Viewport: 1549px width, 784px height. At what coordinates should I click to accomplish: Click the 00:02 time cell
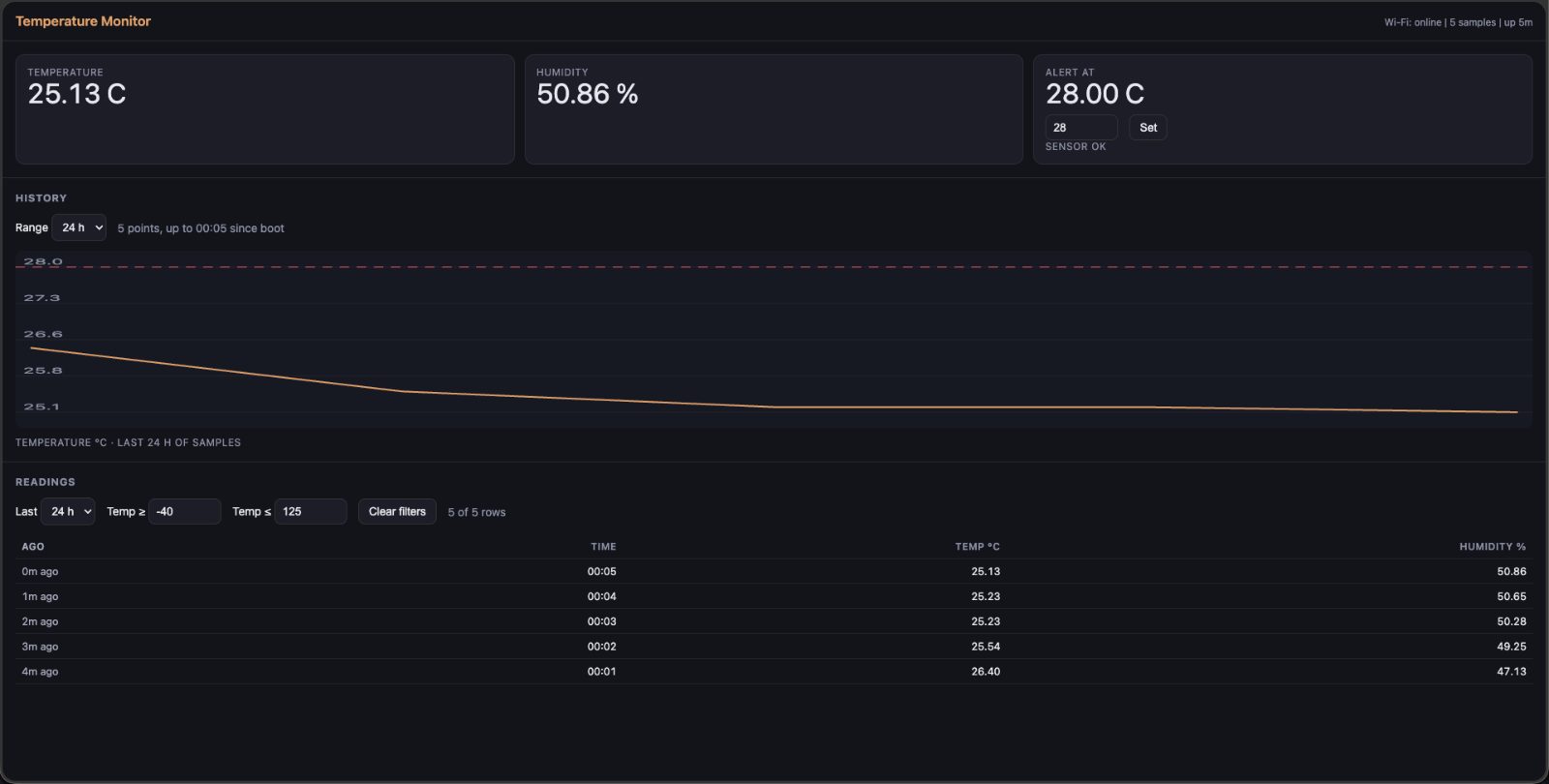(602, 647)
